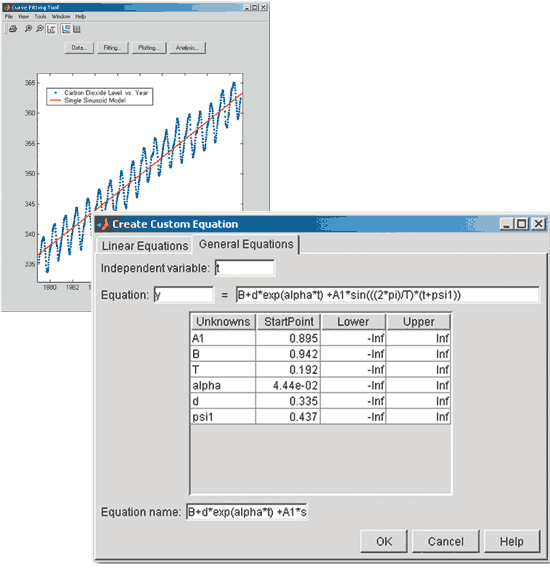Screen dimensions: 550x571
Task: Toggle the grid toolbar icon
Action: coord(76,29)
